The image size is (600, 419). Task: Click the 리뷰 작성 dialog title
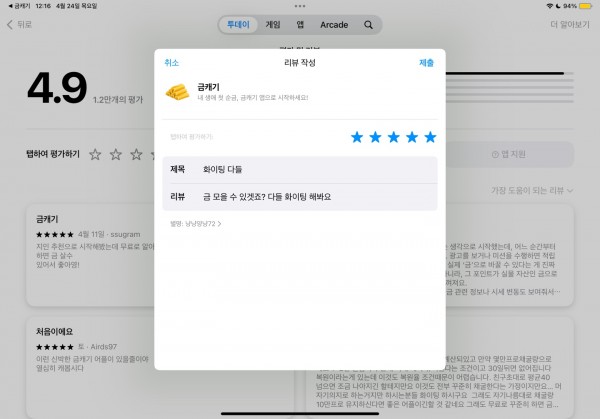tap(300, 62)
